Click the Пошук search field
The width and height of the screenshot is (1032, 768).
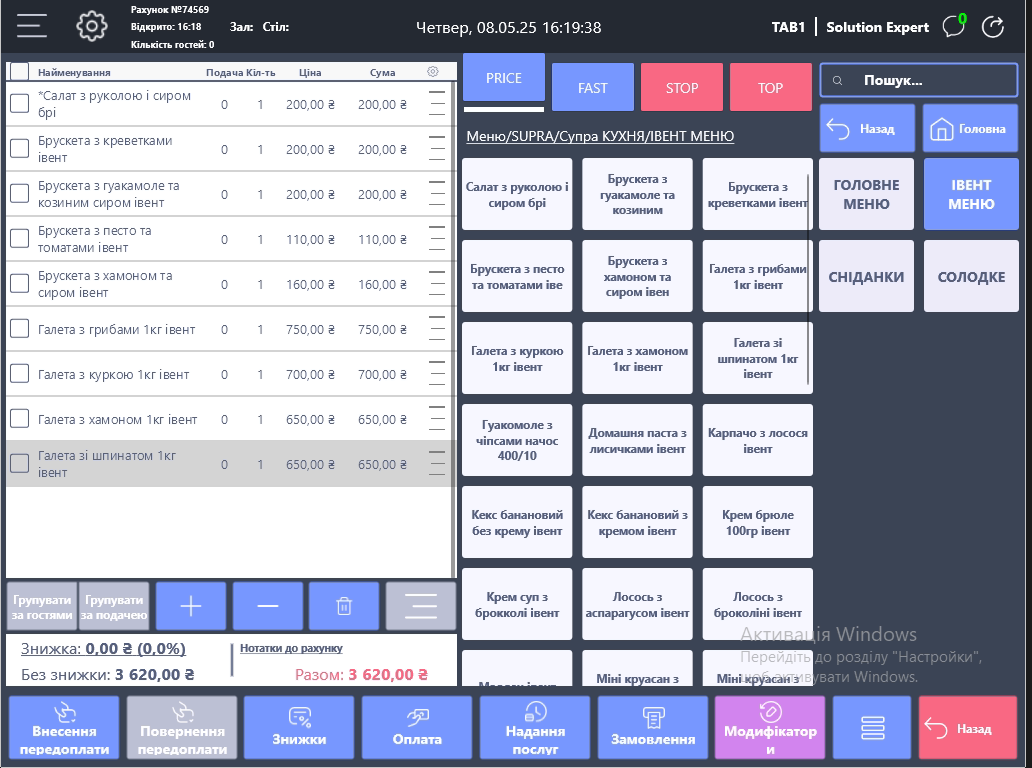pos(919,80)
